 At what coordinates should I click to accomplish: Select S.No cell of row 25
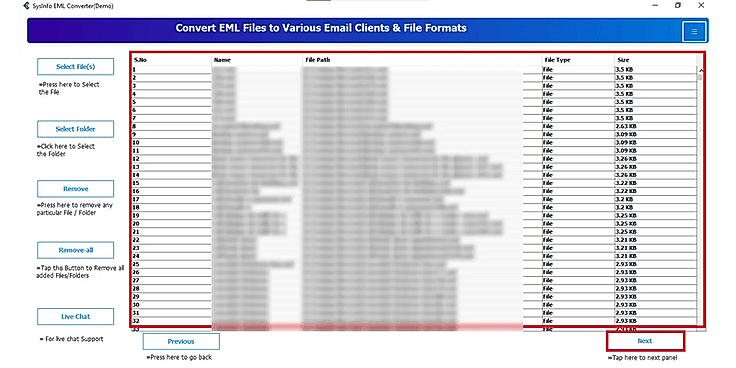171,264
